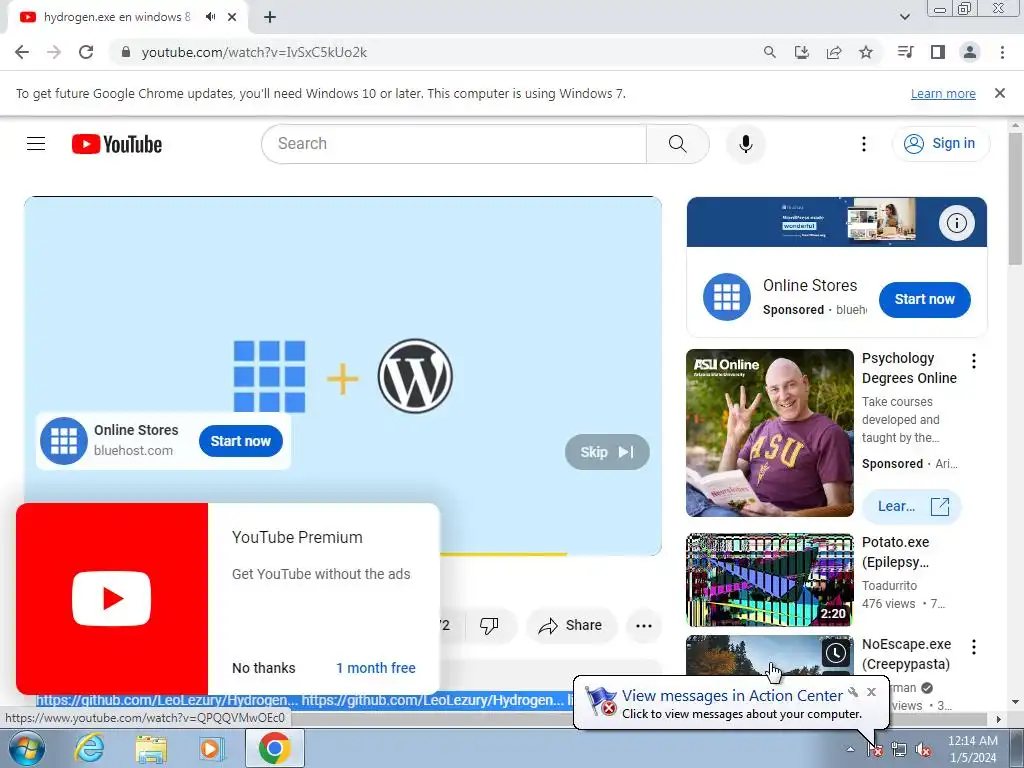Open options menu for Psychology Degrees Online ad
The image size is (1024, 768).
click(x=974, y=361)
